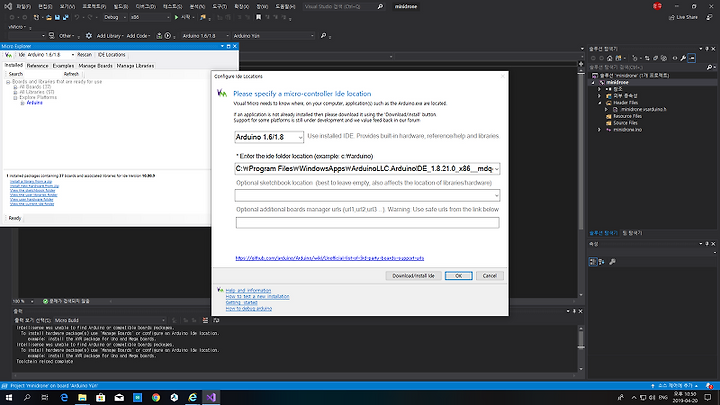The image size is (720, 405).
Task: Click the Home icon in Solution Explorer
Action: pos(610,58)
